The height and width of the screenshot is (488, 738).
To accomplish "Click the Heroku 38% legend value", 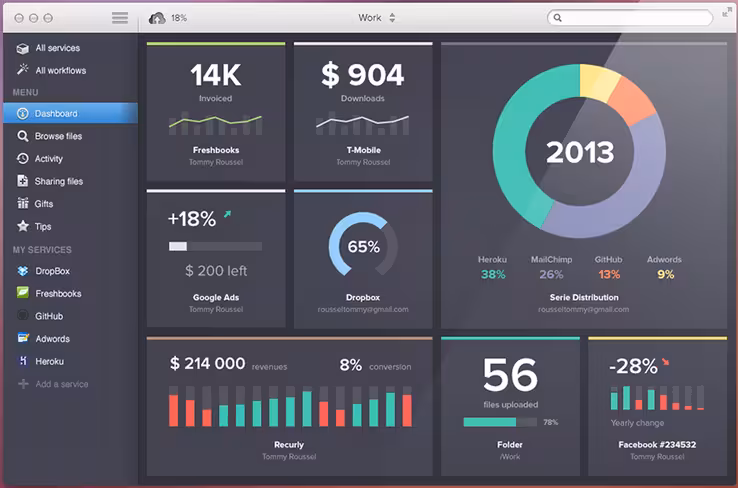I will click(493, 274).
